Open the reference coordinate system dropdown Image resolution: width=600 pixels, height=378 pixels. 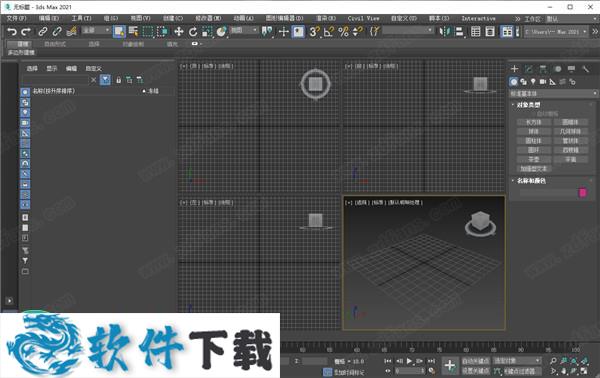tap(244, 30)
